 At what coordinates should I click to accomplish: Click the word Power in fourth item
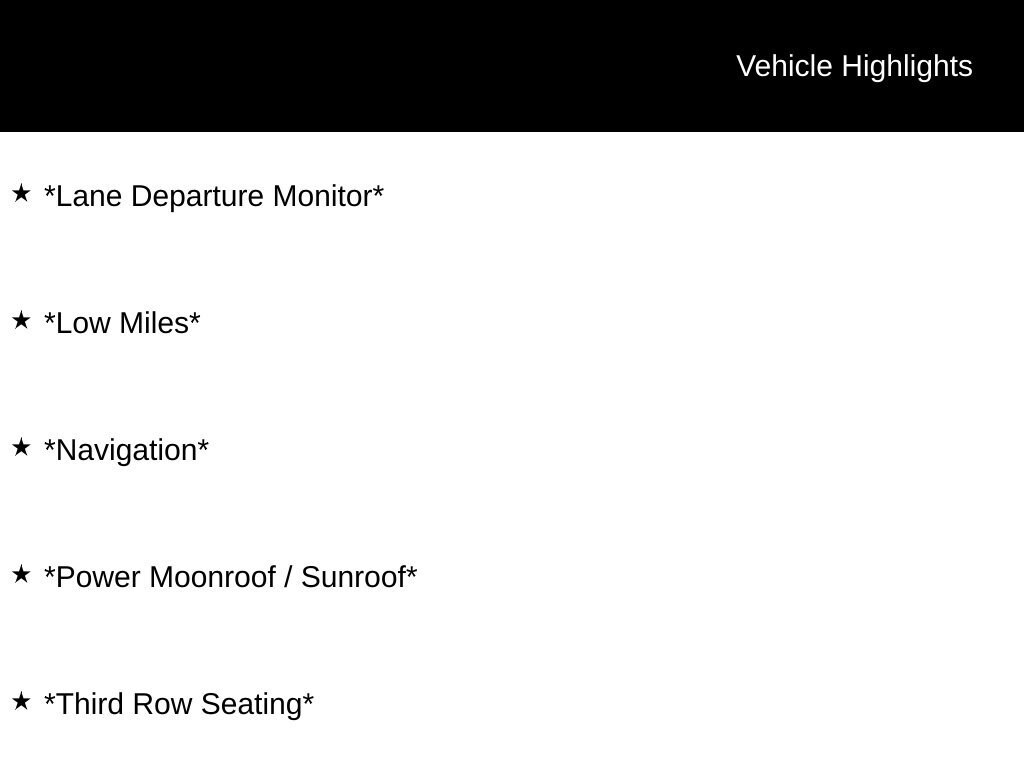click(97, 577)
